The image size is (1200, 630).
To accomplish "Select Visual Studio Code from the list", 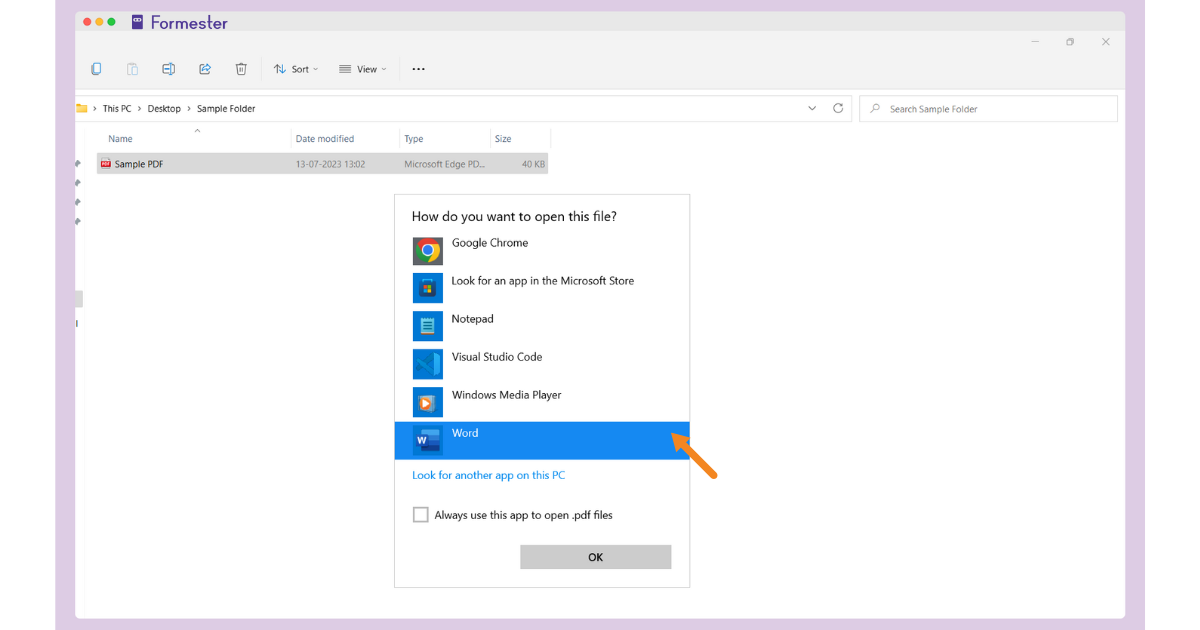I will pyautogui.click(x=497, y=357).
